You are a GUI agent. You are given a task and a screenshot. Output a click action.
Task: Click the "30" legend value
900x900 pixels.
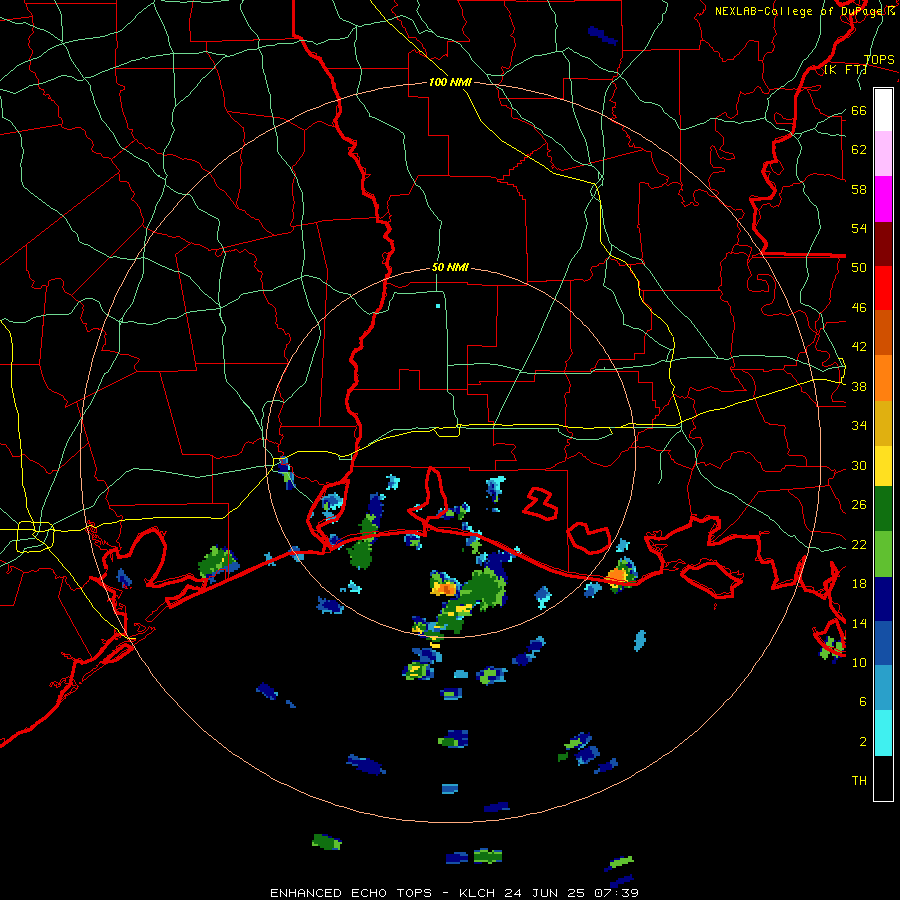[x=859, y=465]
